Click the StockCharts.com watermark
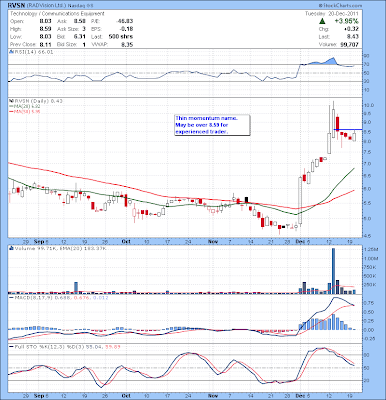 pos(340,5)
